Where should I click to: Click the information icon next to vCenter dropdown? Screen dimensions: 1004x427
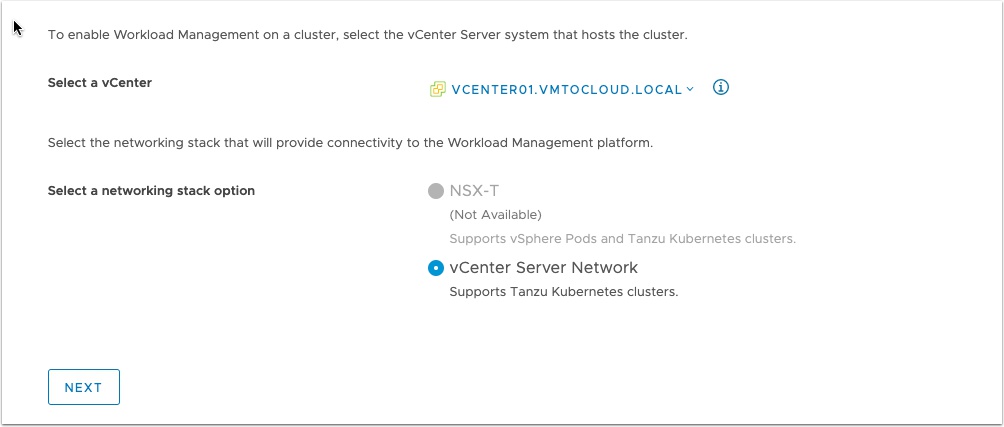click(721, 88)
